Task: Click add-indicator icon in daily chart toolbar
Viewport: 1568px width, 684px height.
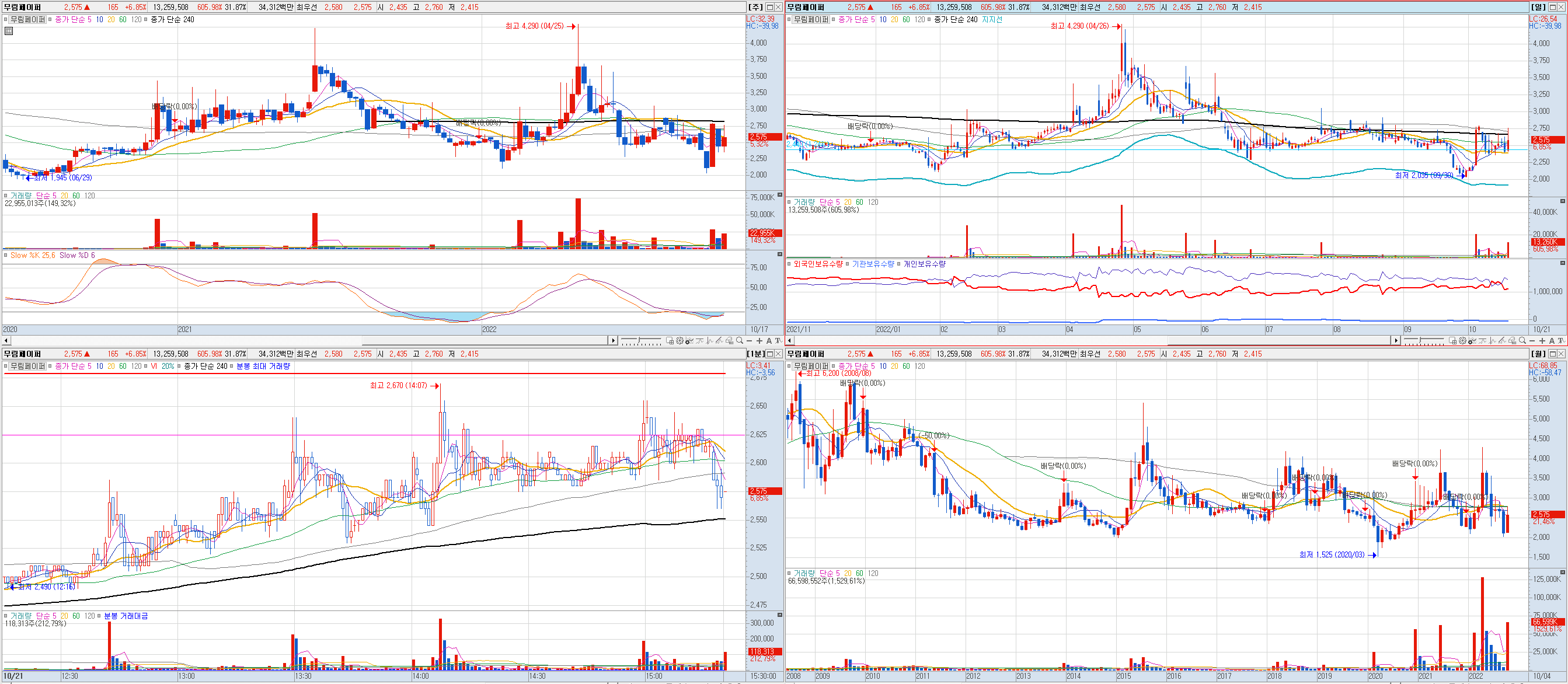Action: pos(1472,341)
